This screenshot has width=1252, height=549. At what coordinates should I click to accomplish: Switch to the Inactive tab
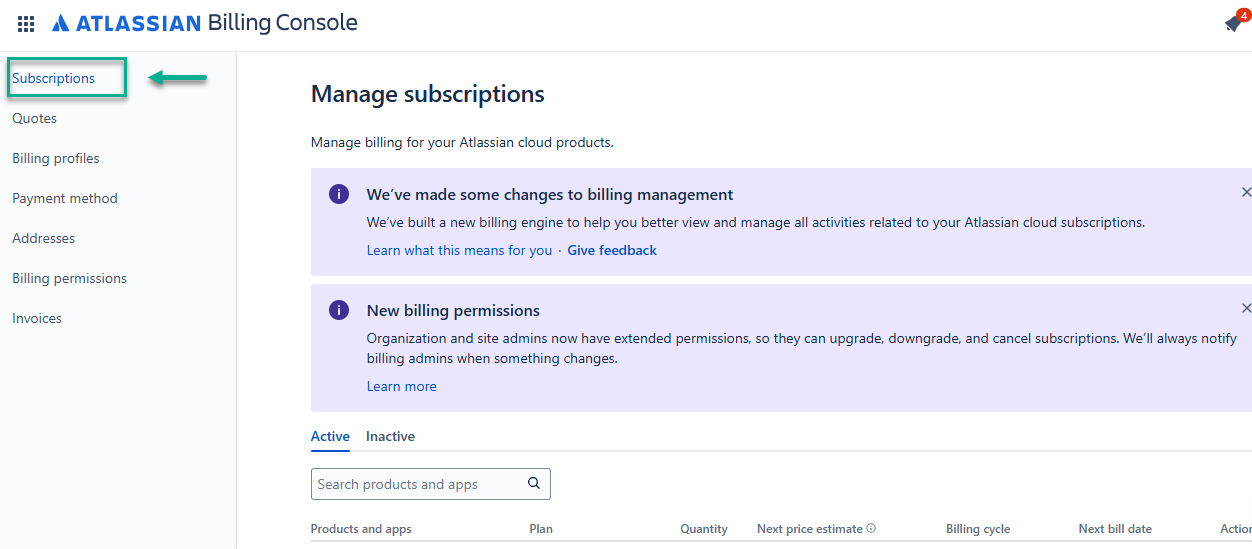pos(390,436)
